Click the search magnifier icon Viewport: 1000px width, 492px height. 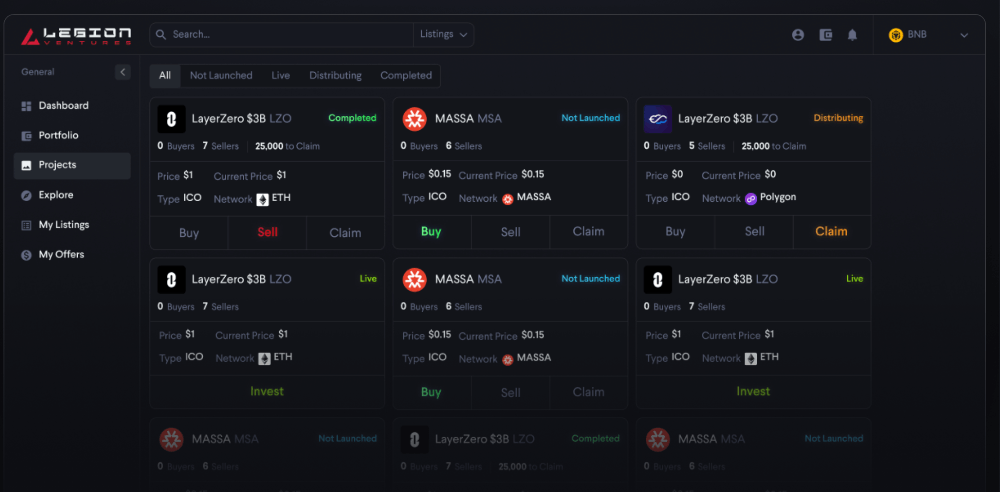click(161, 34)
